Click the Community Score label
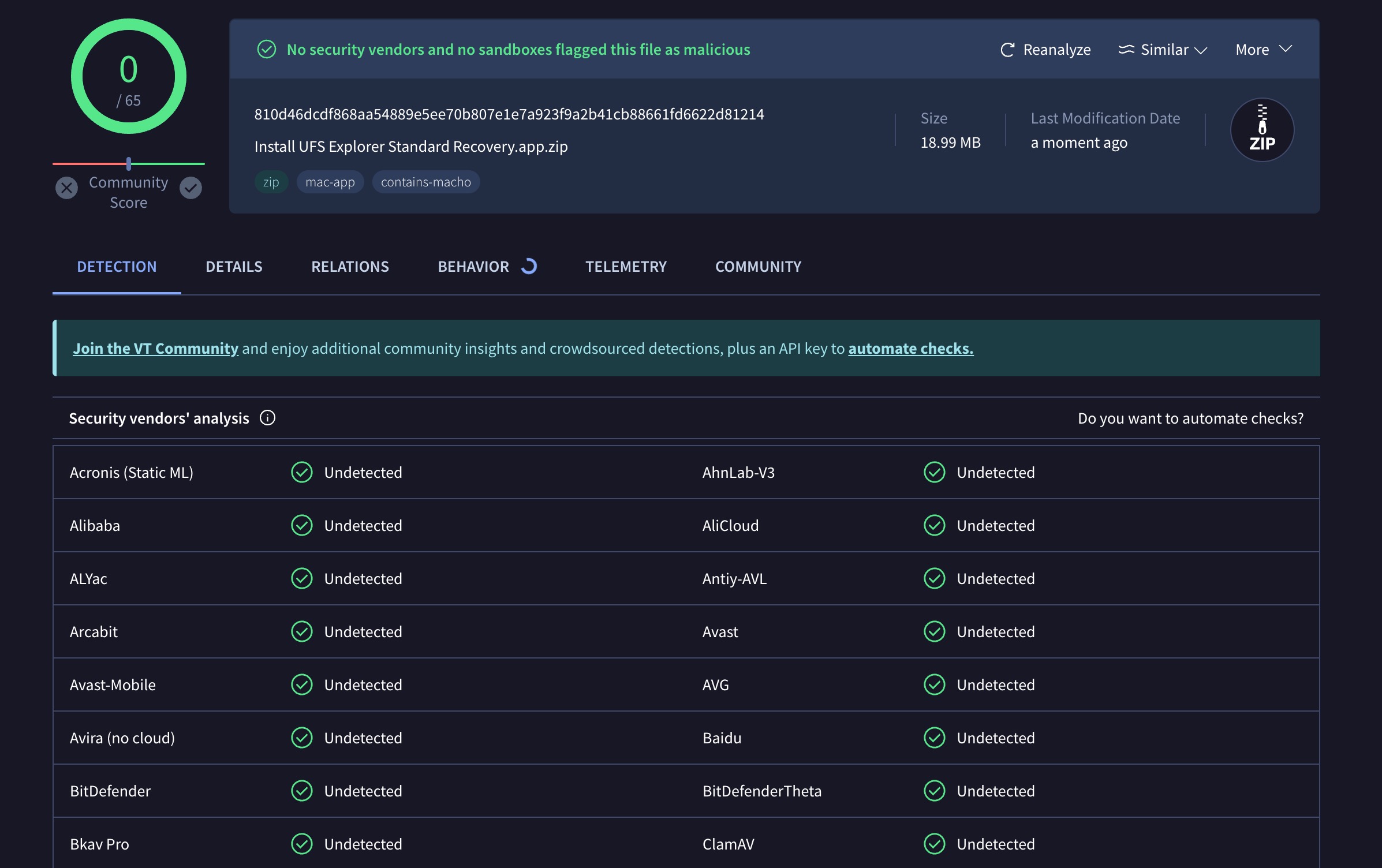 tap(128, 192)
